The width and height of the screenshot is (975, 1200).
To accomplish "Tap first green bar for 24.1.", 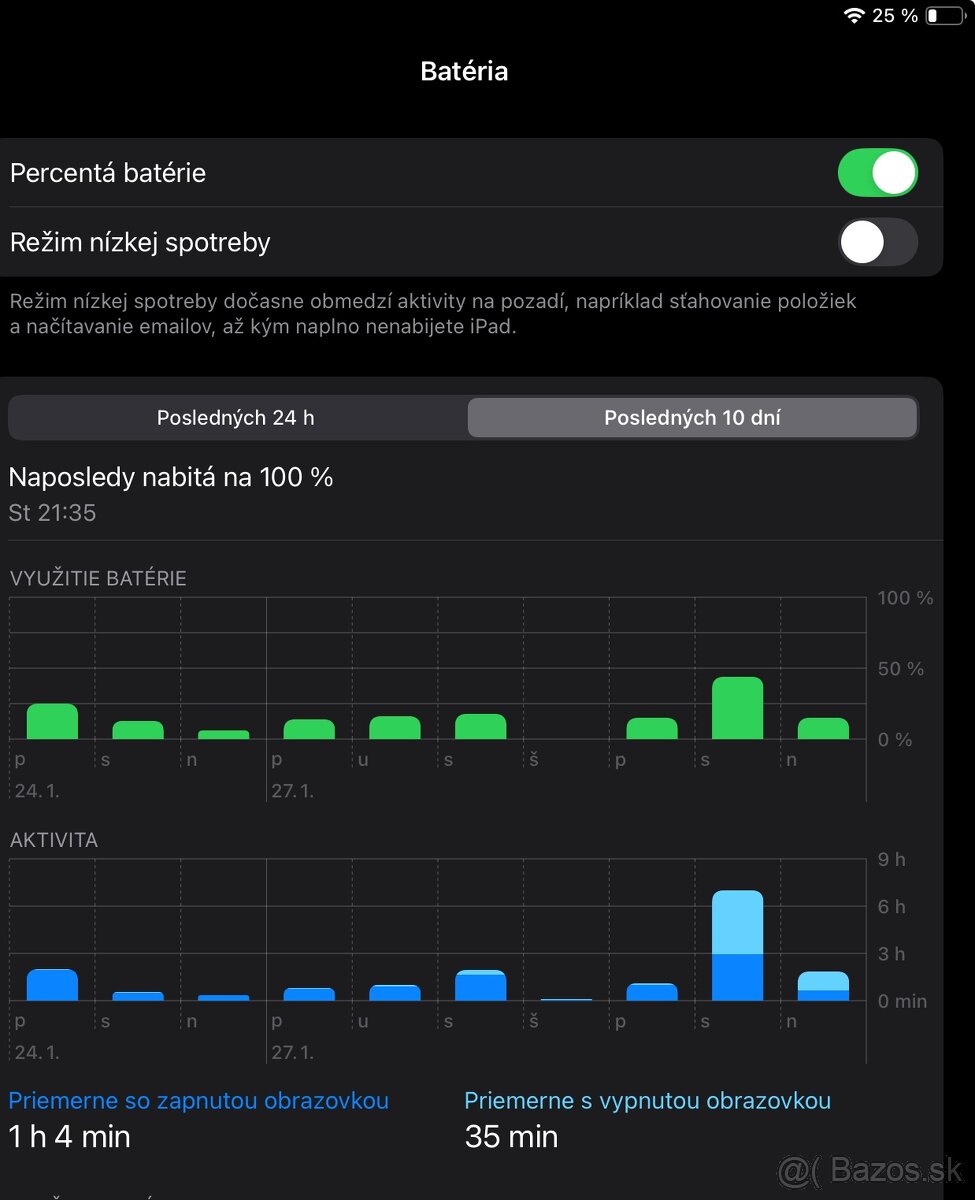I will tap(52, 722).
